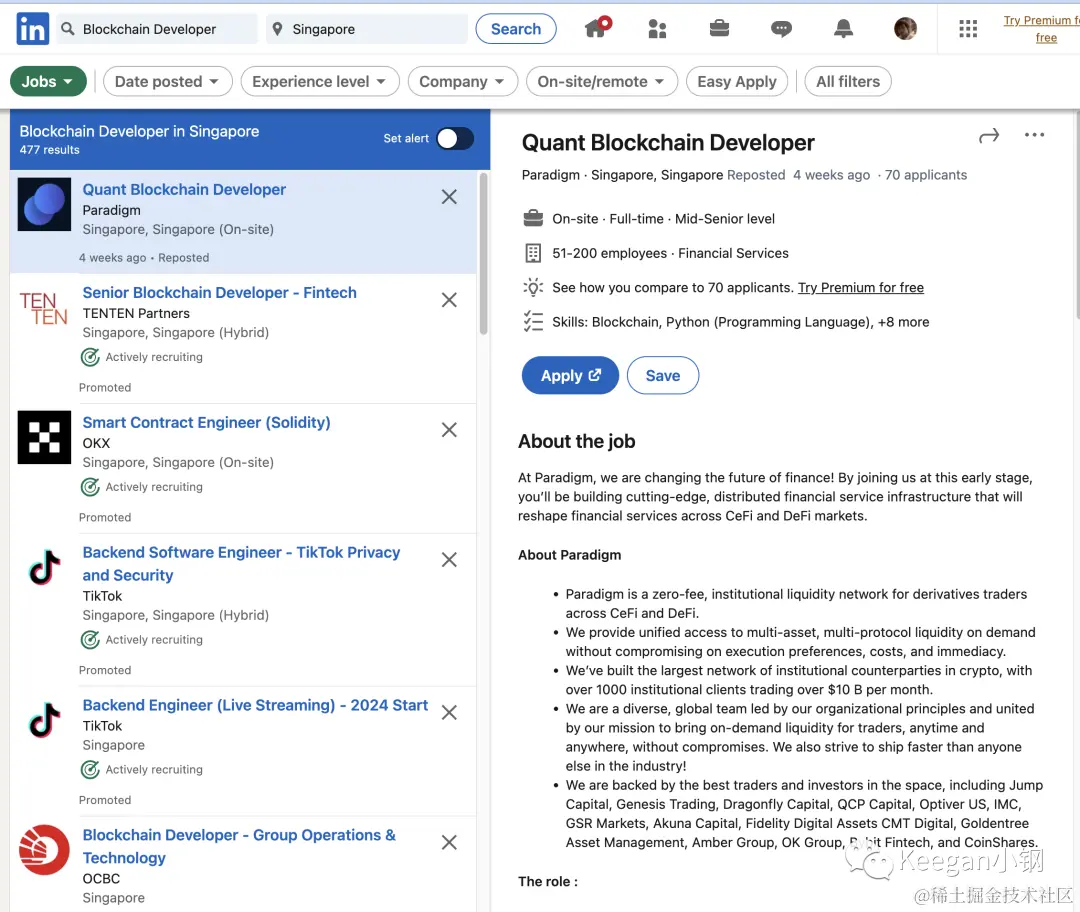Click the lightbulb applicant insights icon

[x=532, y=287]
